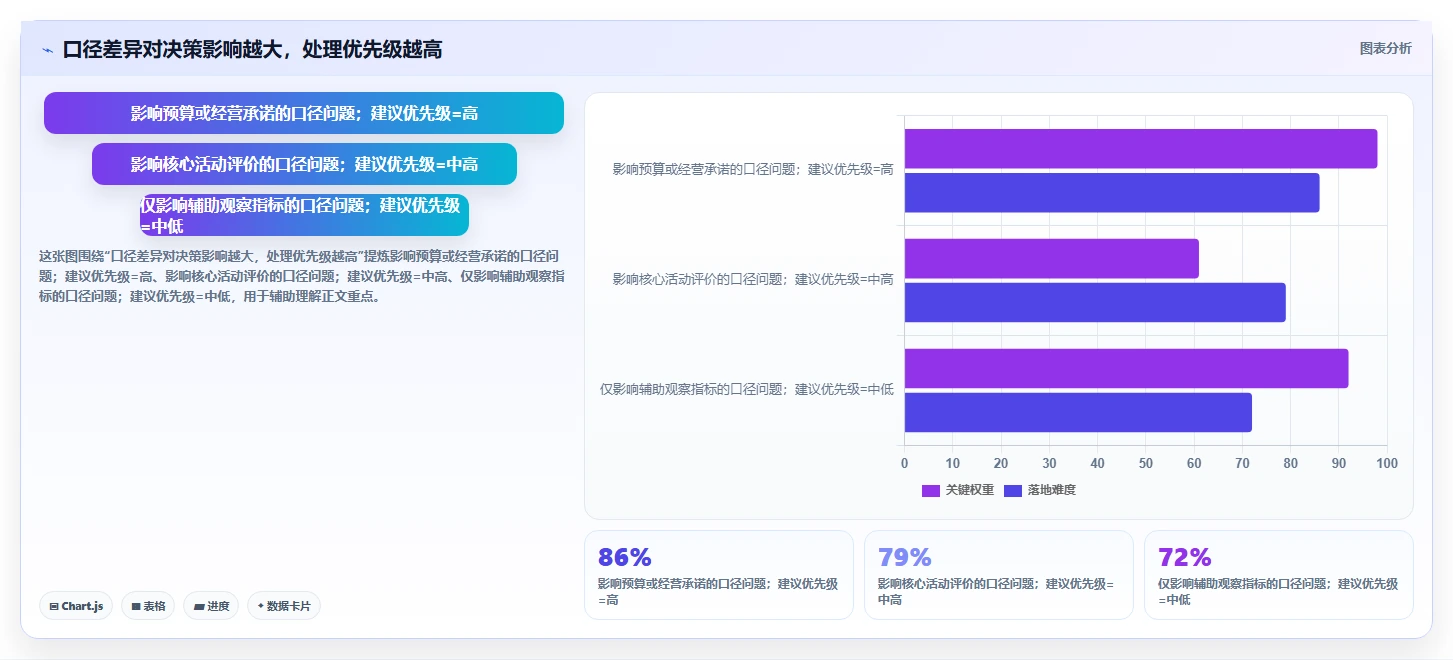
Task: Click the 图表分析 label in the header
Action: [1385, 48]
